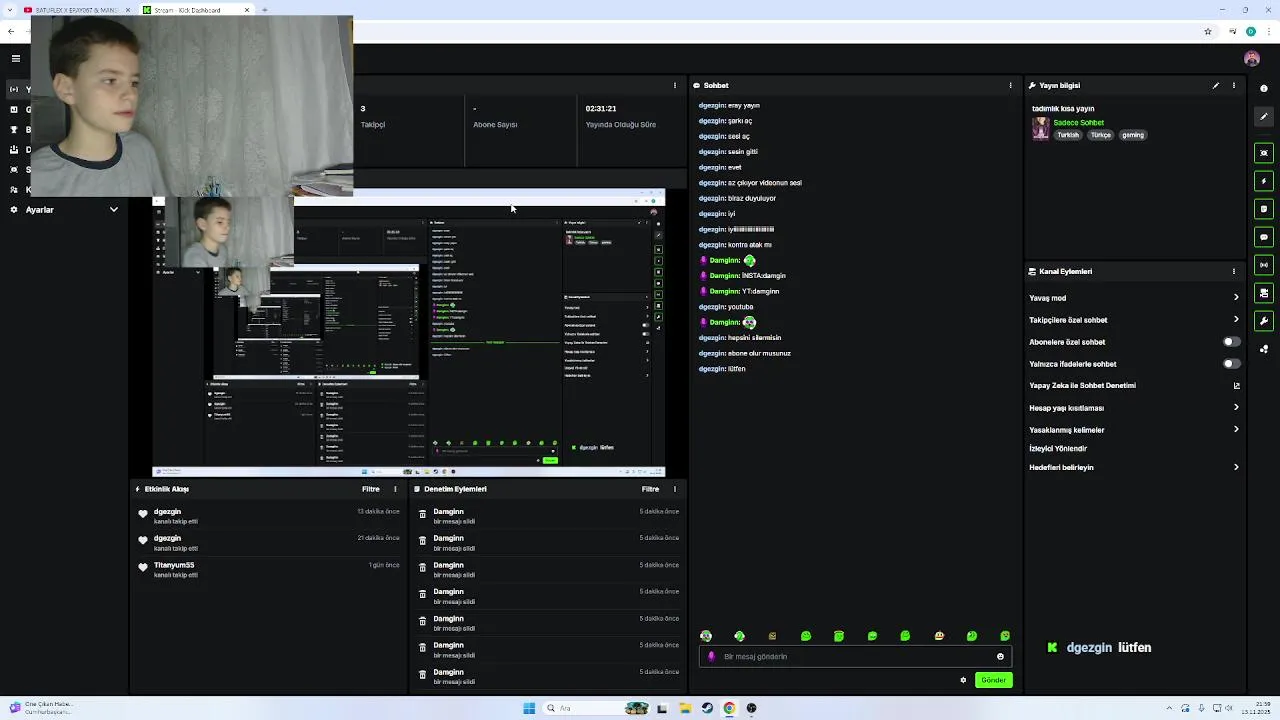Open the info icon in right sidebar

[x=1264, y=89]
